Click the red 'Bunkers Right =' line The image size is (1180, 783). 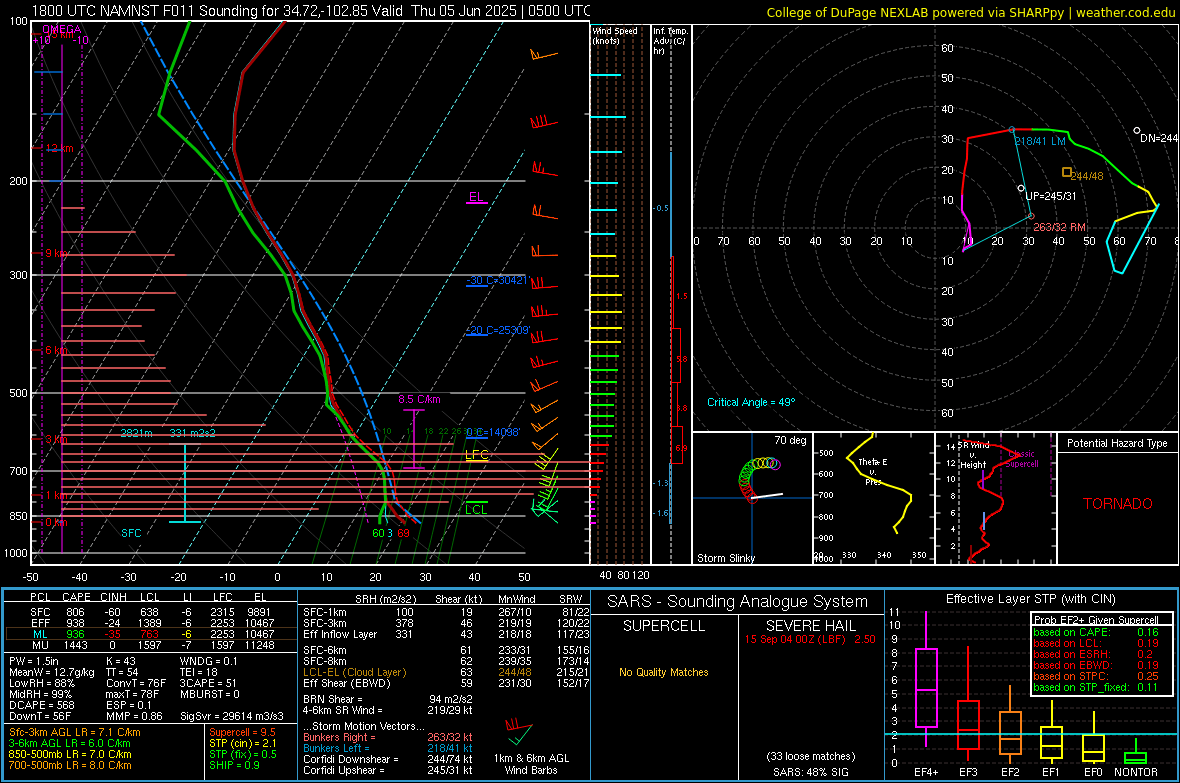coord(388,737)
